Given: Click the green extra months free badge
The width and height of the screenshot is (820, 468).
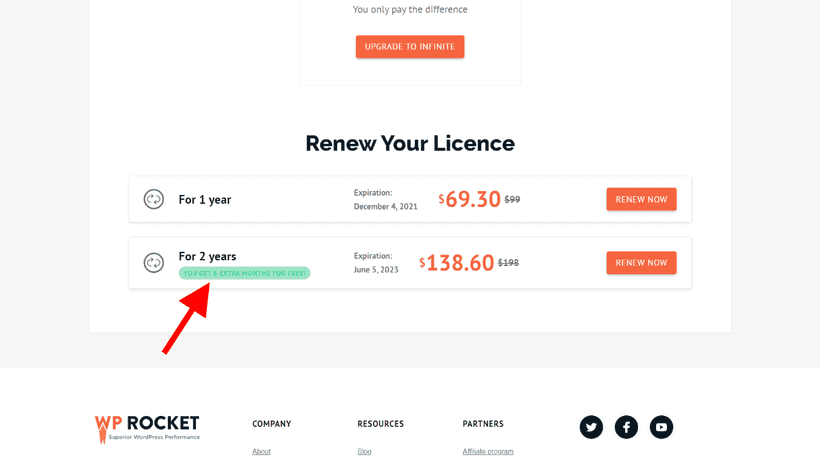Looking at the screenshot, I should coord(244,273).
